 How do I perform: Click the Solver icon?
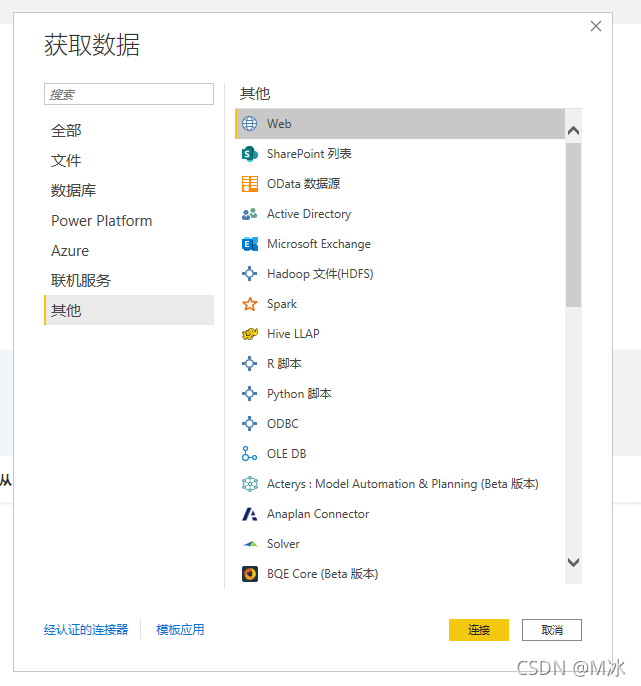(250, 544)
